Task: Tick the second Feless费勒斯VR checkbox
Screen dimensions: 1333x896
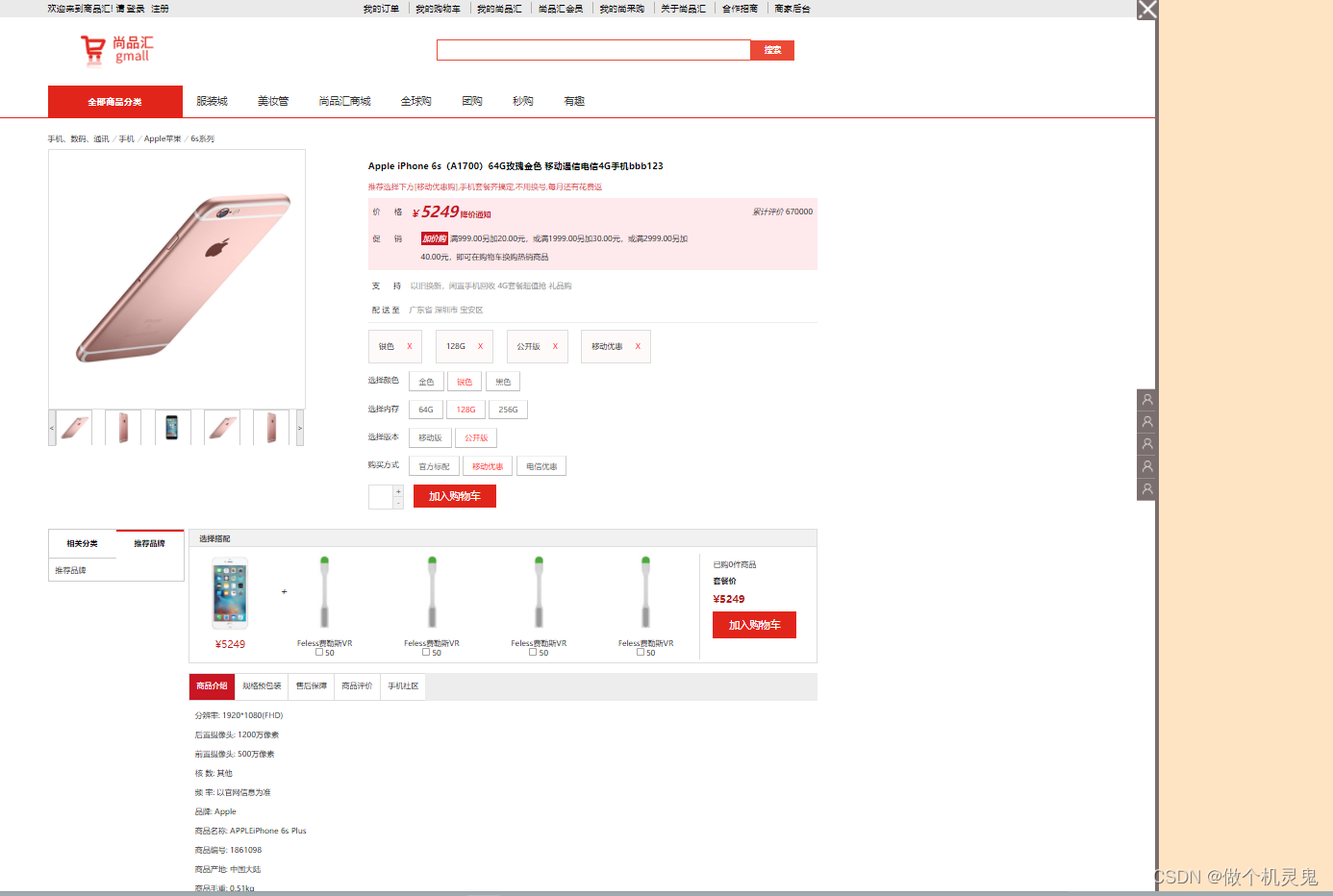Action: click(426, 652)
